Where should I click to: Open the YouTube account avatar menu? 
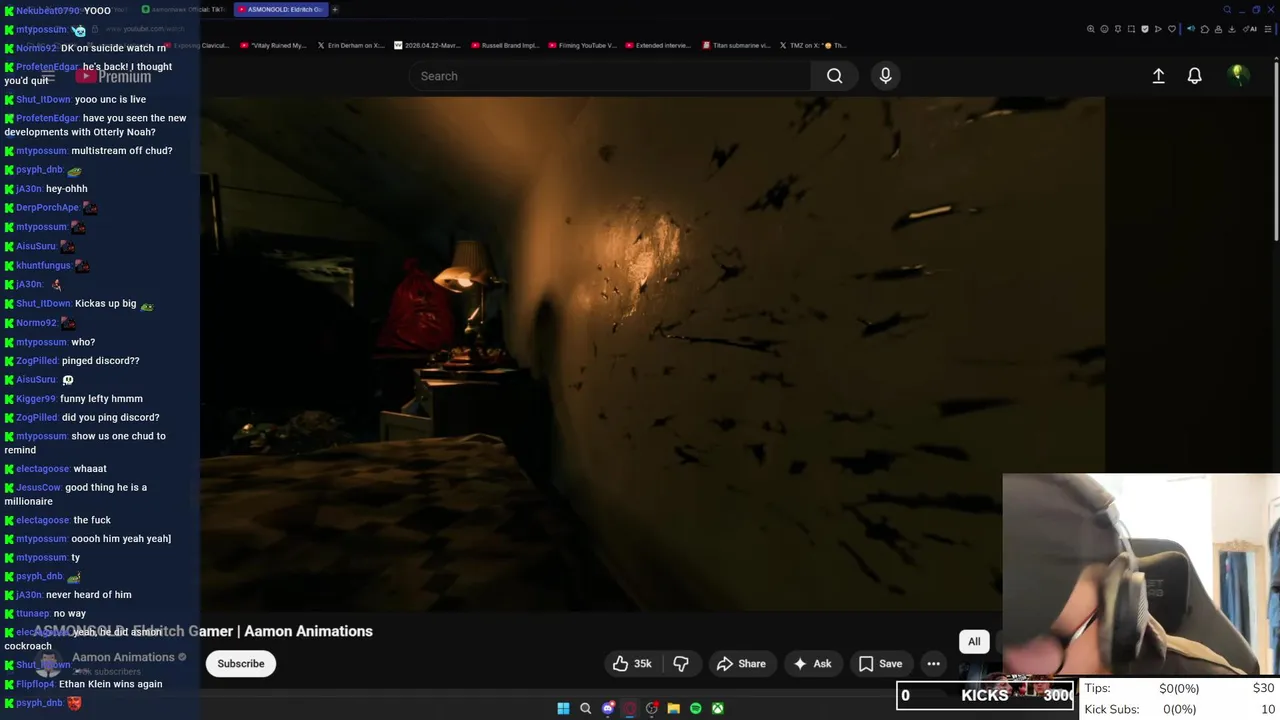pos(1238,76)
